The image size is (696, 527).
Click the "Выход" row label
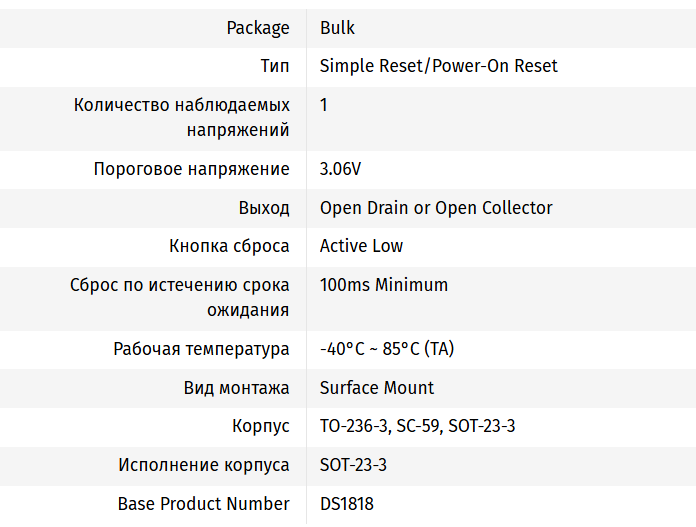click(x=264, y=208)
